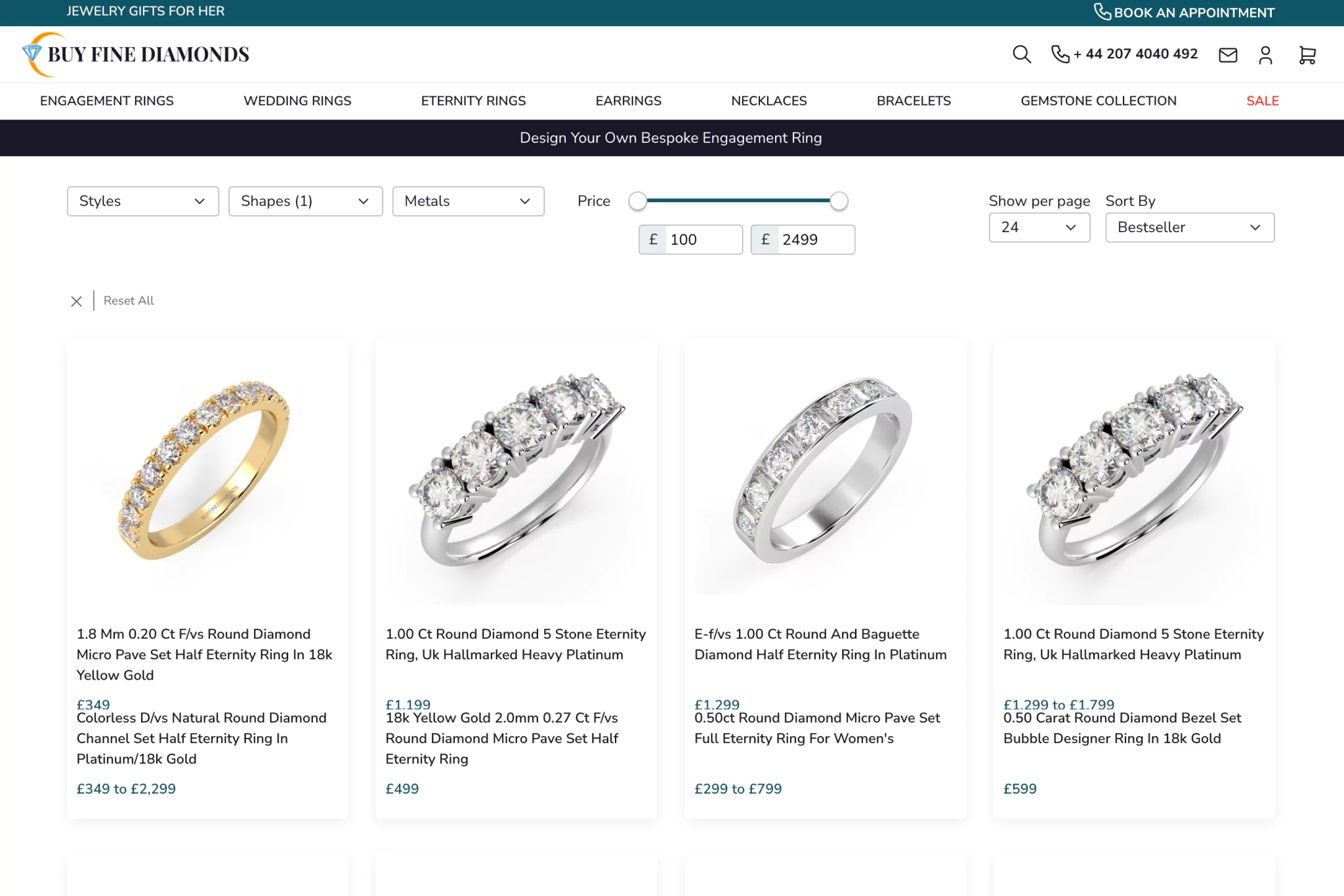Image resolution: width=1344 pixels, height=896 pixels.
Task: Open the email envelope icon
Action: tap(1227, 55)
